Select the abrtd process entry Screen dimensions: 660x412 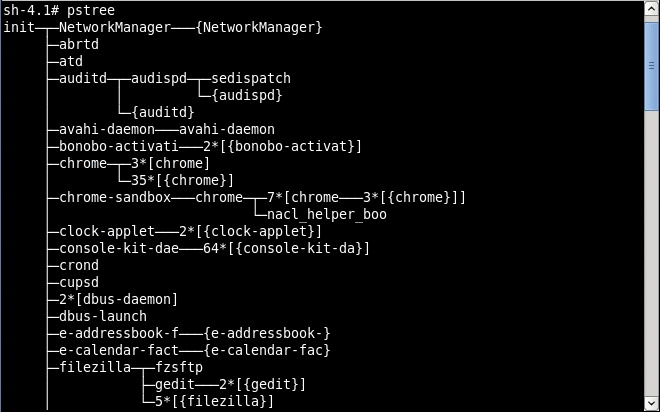(x=78, y=44)
